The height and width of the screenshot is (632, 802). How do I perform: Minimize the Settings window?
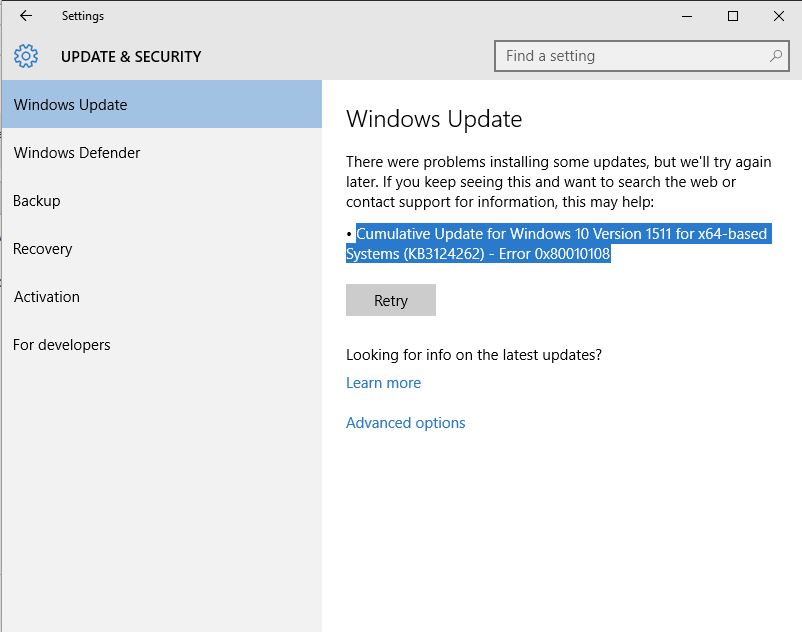point(687,16)
